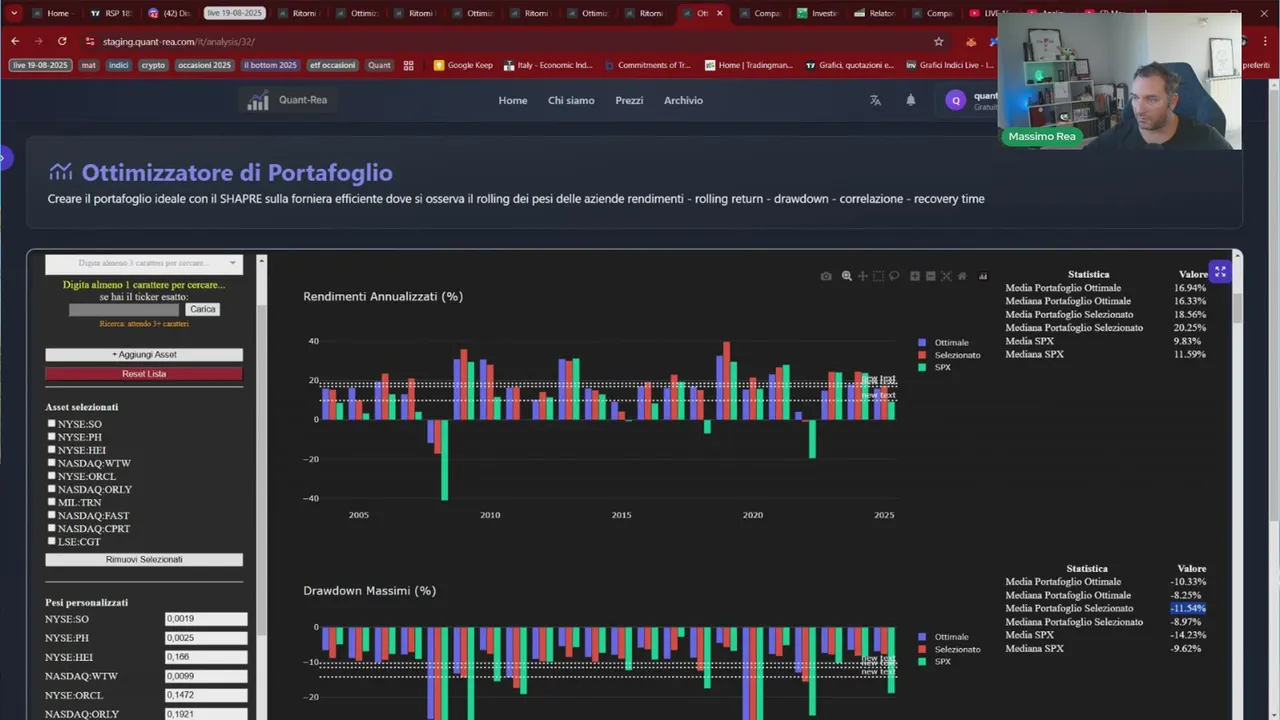The height and width of the screenshot is (720, 1280).
Task: Check the NYSE:HEI asset checkbox
Action: (52, 449)
